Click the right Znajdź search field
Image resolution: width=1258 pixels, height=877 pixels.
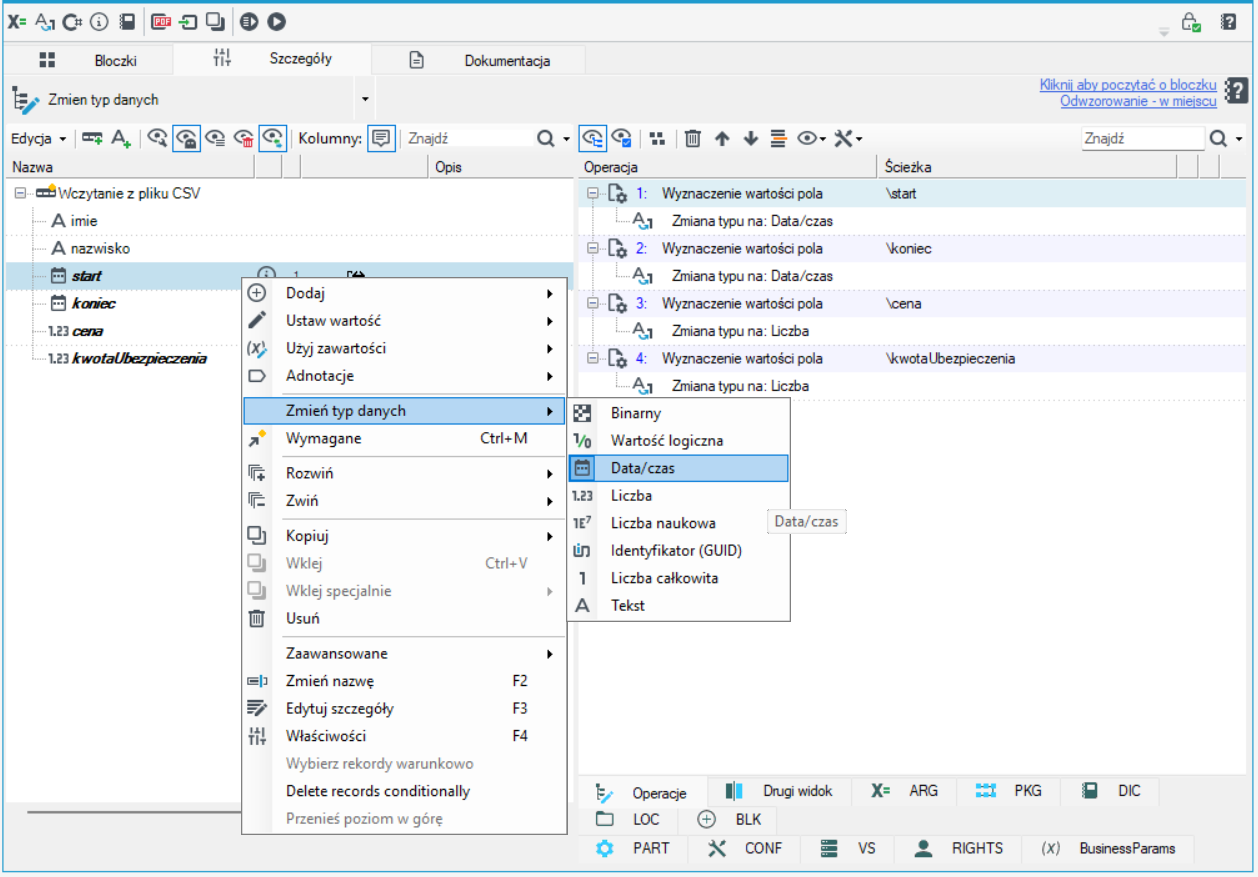(x=1143, y=139)
